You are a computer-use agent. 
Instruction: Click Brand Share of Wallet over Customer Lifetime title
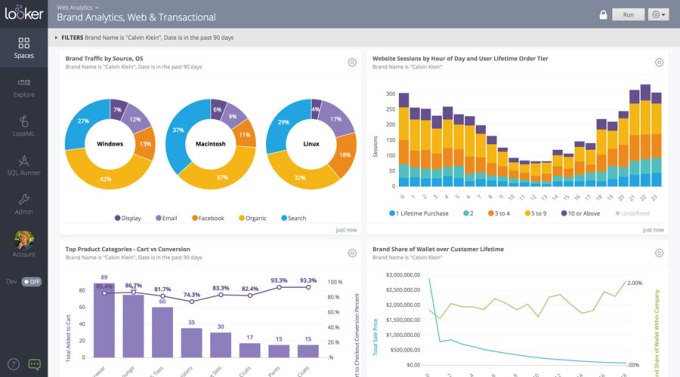(438, 249)
